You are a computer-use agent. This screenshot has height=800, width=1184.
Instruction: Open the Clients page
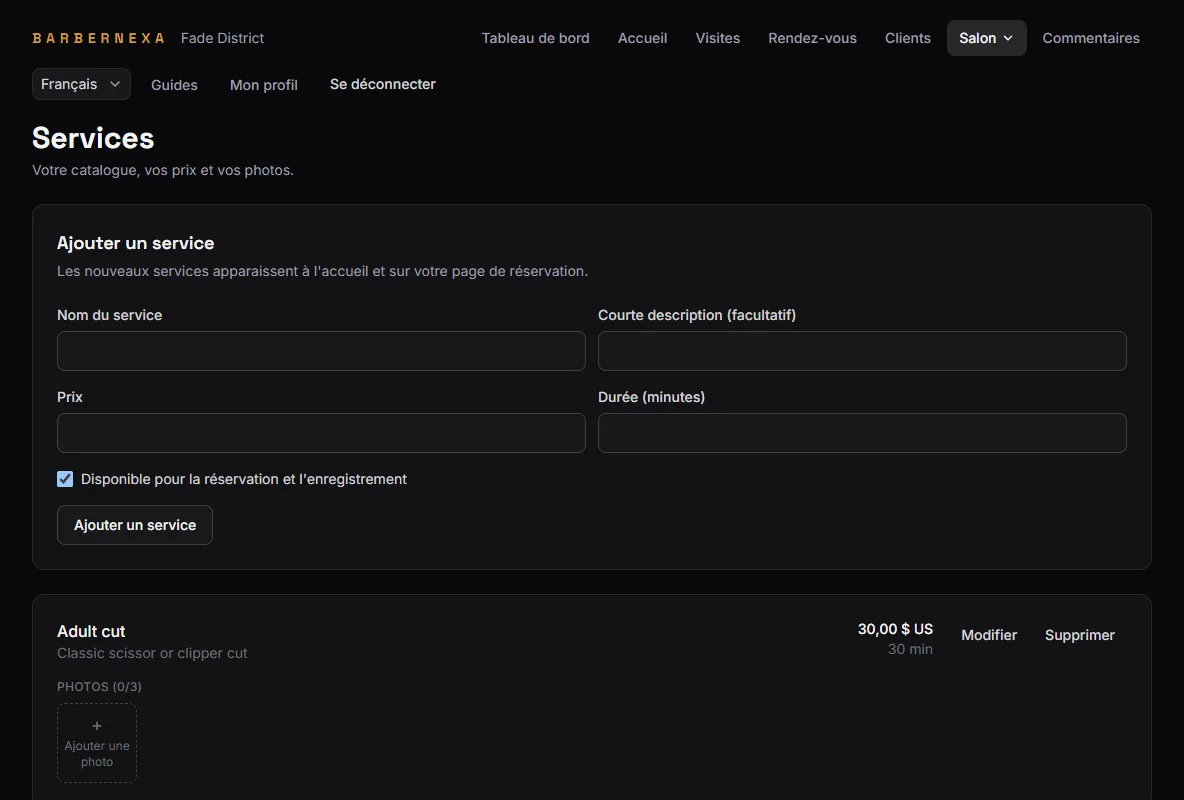pos(908,38)
